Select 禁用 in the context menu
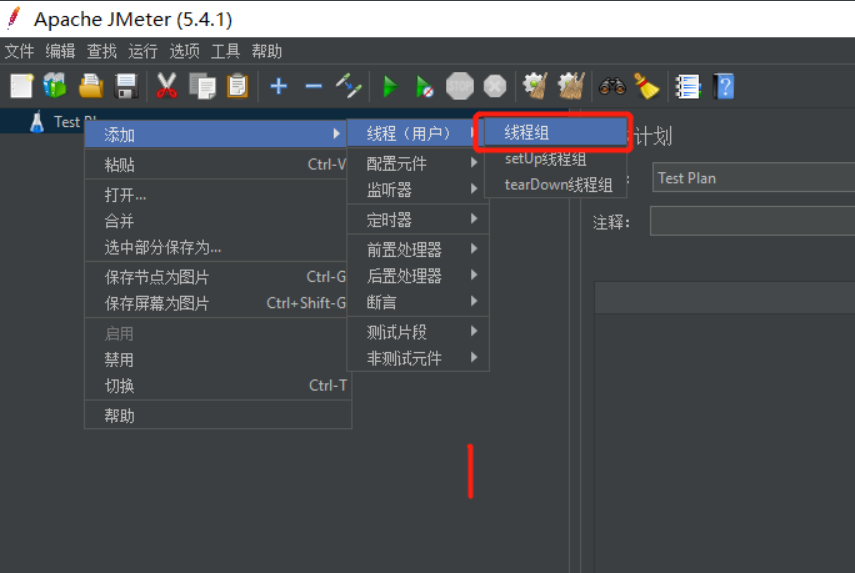 [x=216, y=359]
